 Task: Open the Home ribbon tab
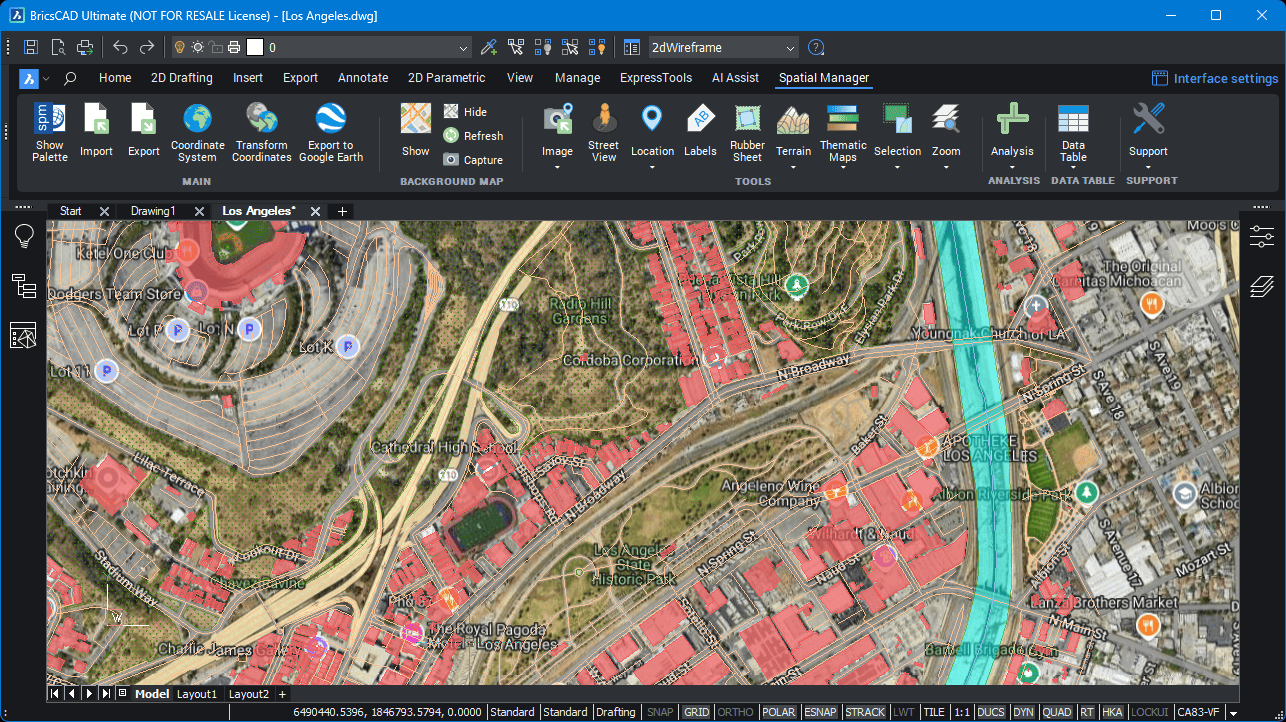(x=115, y=78)
